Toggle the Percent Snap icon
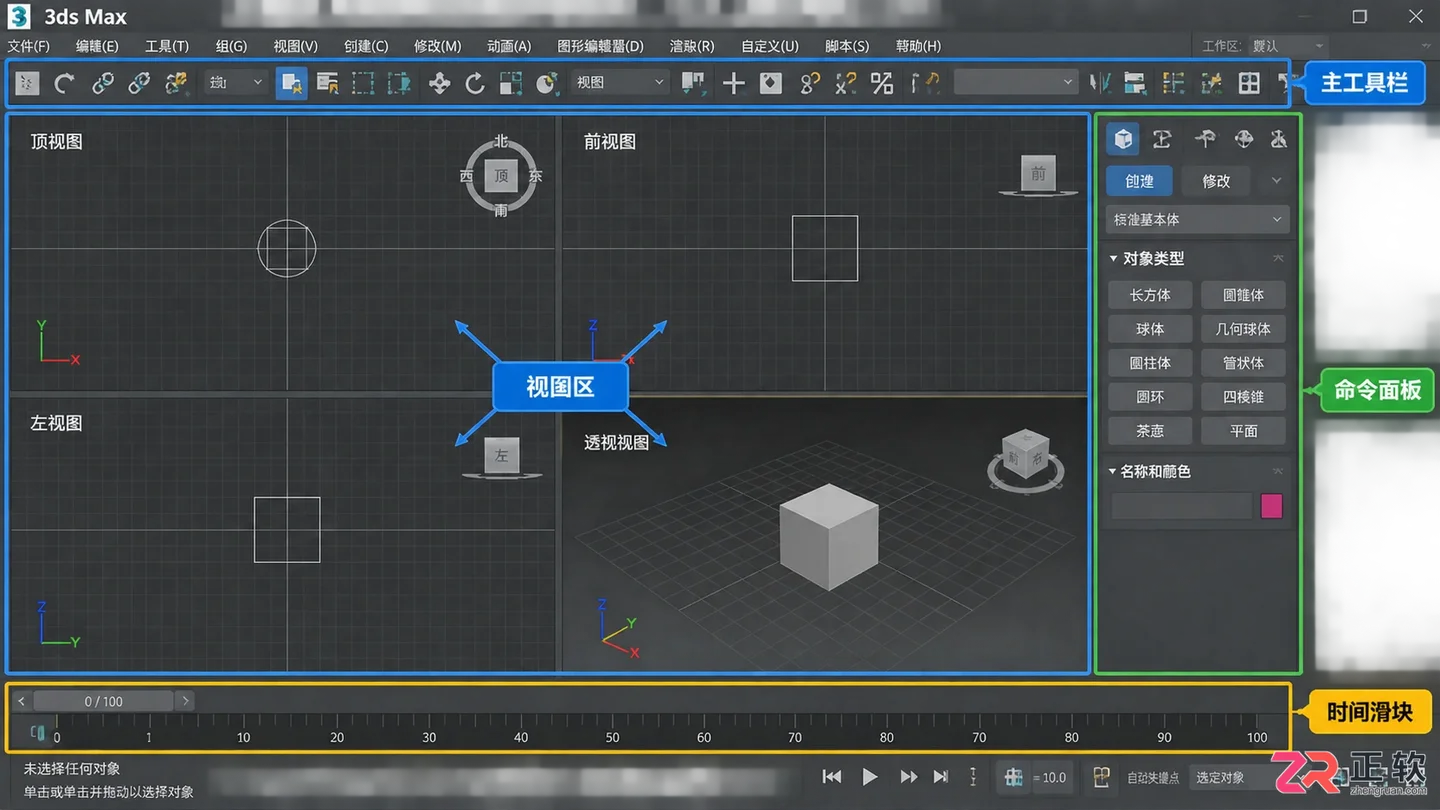The image size is (1440, 810). pyautogui.click(x=882, y=83)
